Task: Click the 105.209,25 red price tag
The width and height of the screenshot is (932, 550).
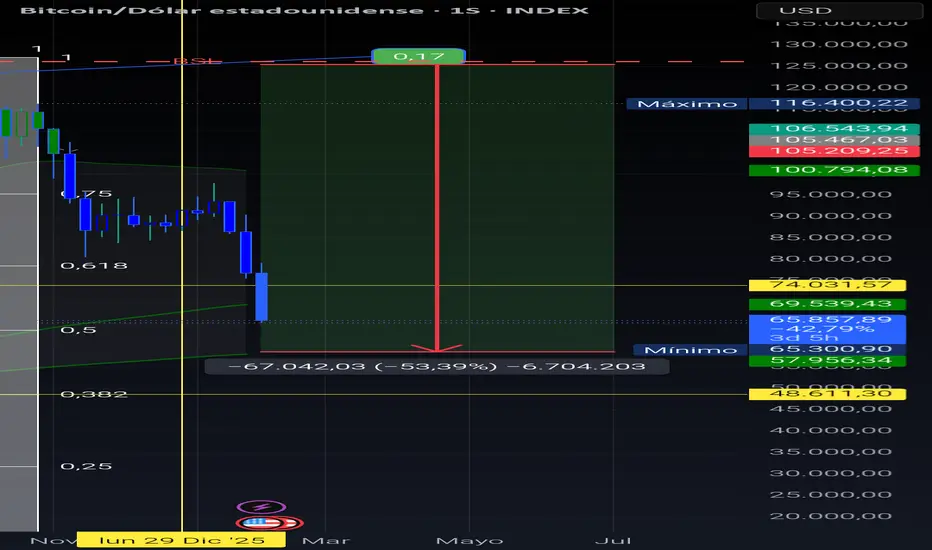Action: (835, 151)
